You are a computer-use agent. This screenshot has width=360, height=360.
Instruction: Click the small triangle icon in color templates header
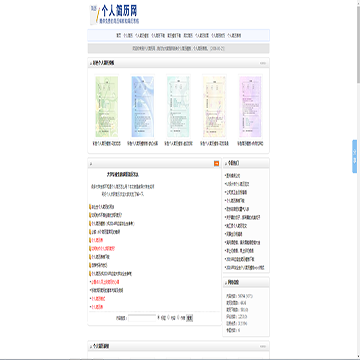pyautogui.click(x=90, y=63)
